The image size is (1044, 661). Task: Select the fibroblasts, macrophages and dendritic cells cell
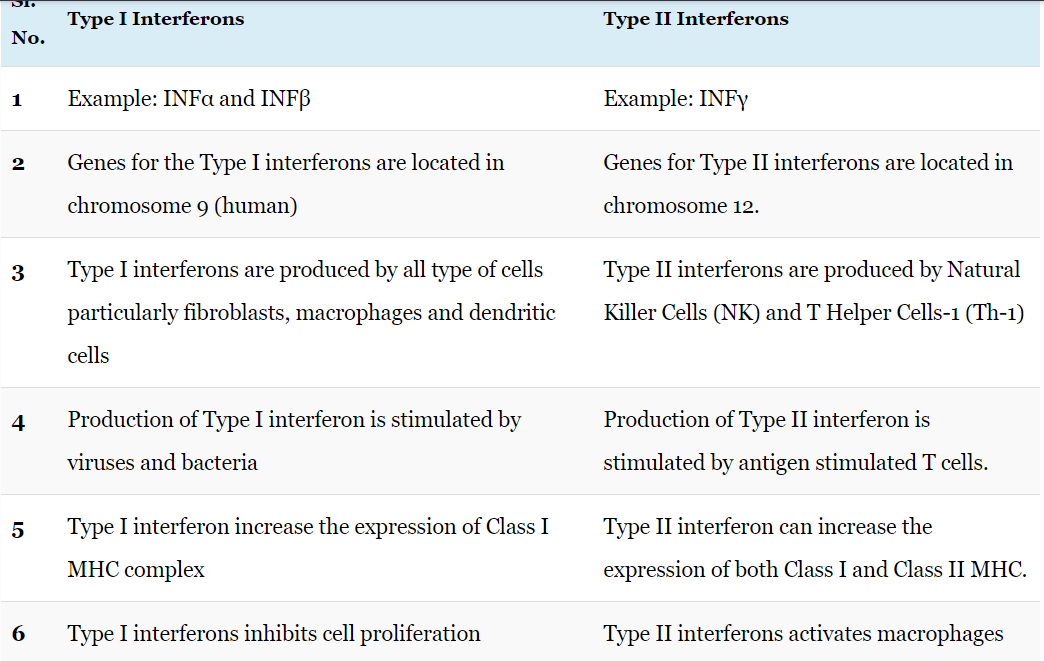[312, 312]
